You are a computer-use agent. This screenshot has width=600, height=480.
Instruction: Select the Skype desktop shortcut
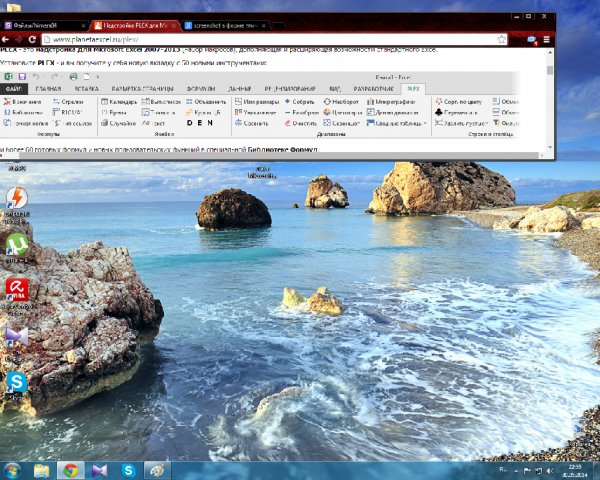17,386
